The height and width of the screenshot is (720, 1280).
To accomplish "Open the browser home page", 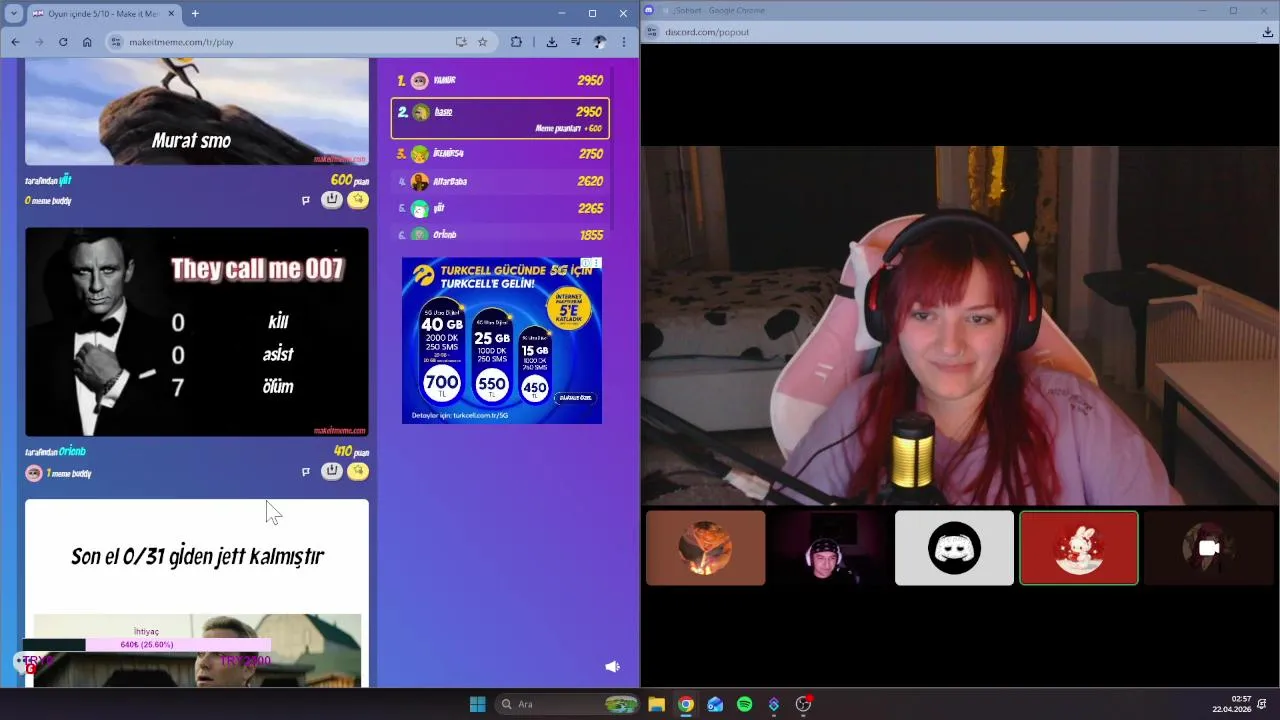I will 87,42.
